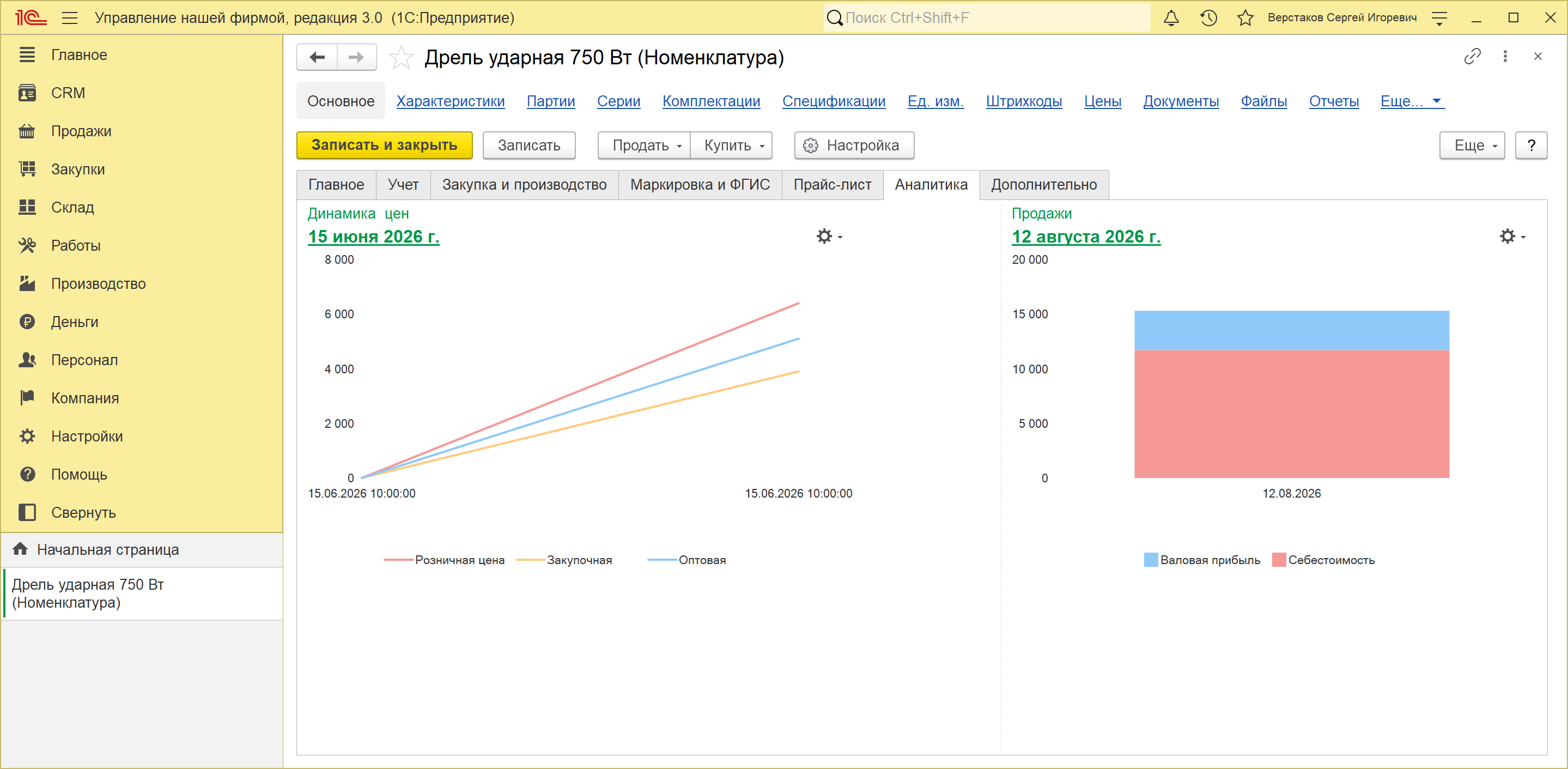Open favorites star in title bar
This screenshot has height=769, width=1568.
pos(1245,17)
